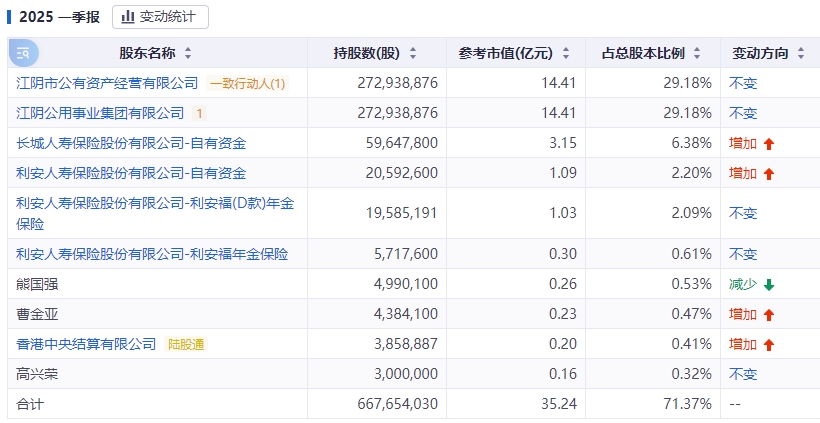This screenshot has height=423, width=820.
Task: Expand the 一致行动人(1) tag
Action: [247, 83]
